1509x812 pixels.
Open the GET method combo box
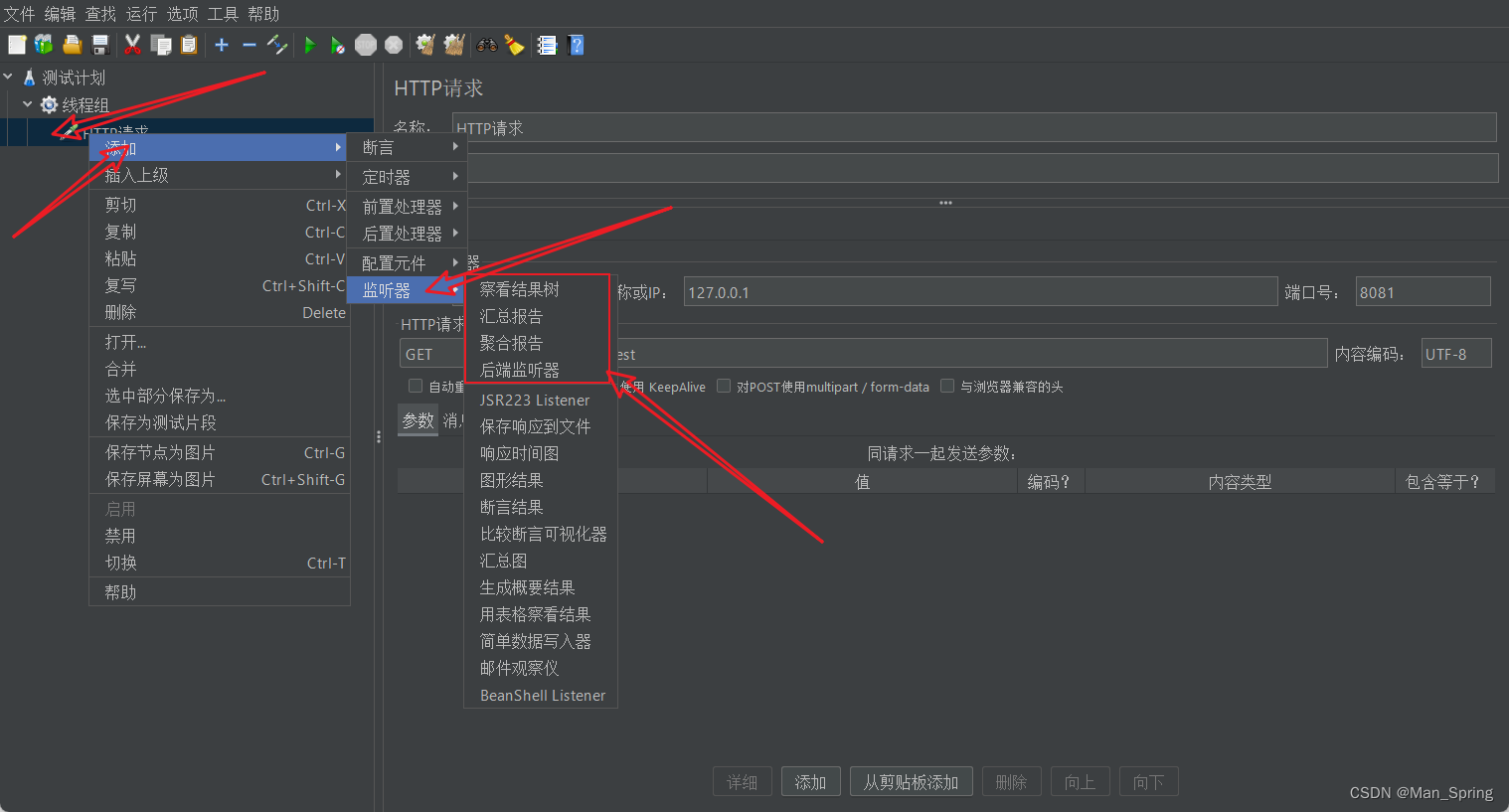pyautogui.click(x=433, y=354)
